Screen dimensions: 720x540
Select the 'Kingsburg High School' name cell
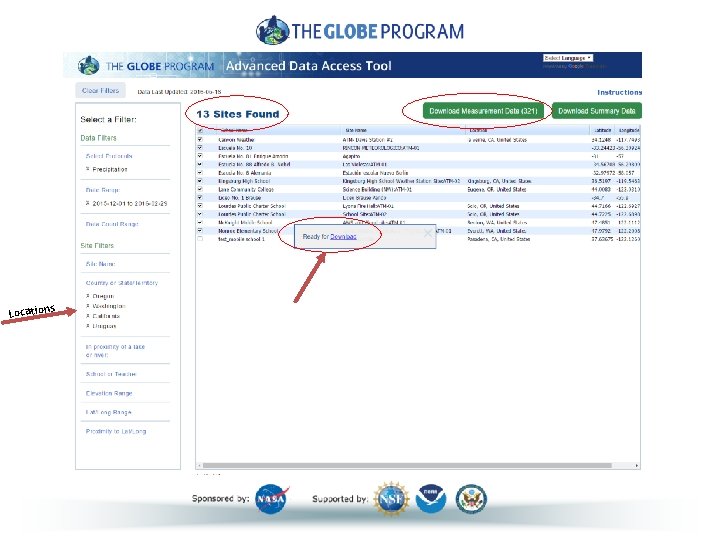(x=244, y=181)
